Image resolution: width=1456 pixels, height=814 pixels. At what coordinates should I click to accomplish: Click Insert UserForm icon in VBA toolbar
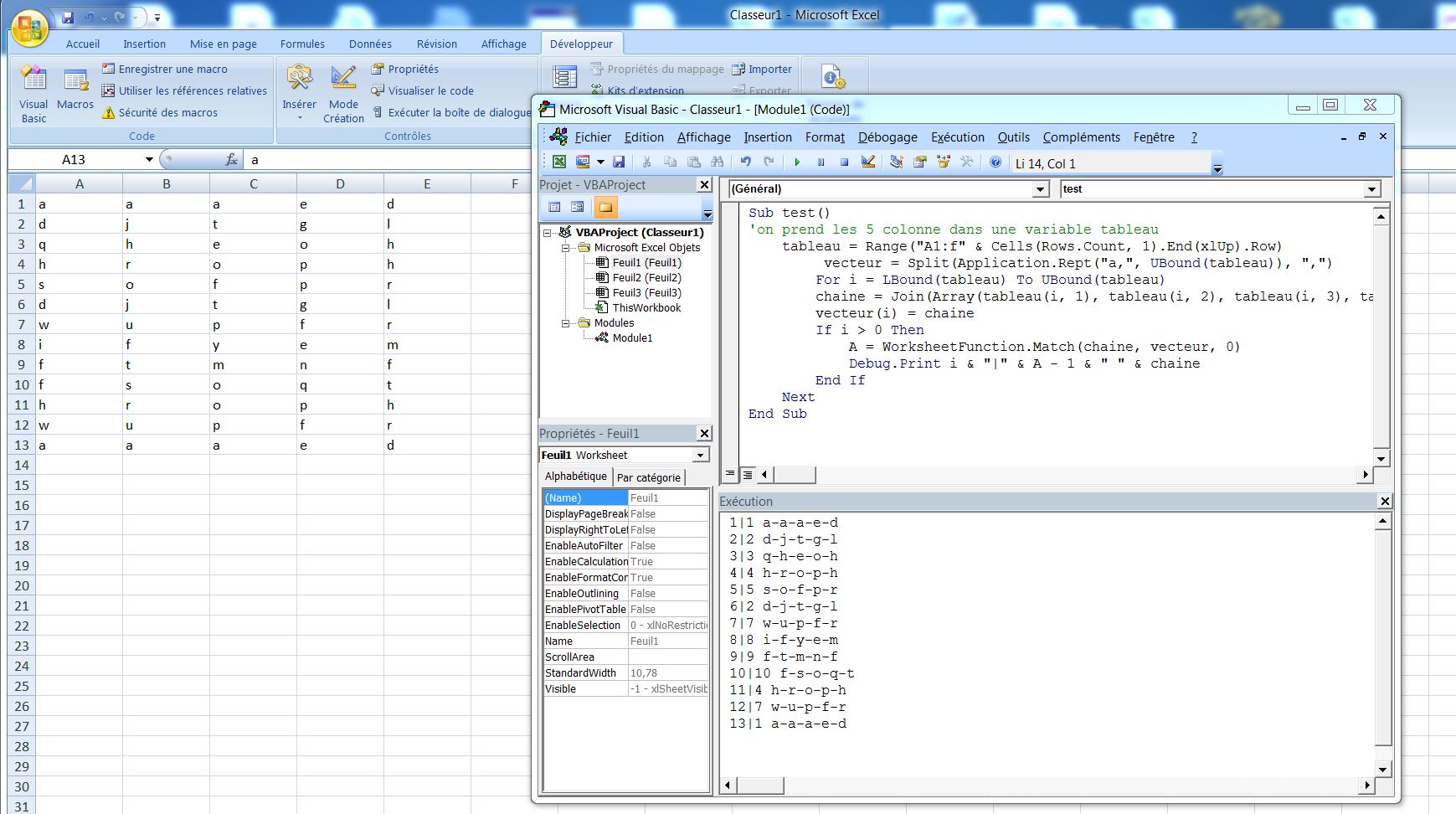(x=583, y=162)
